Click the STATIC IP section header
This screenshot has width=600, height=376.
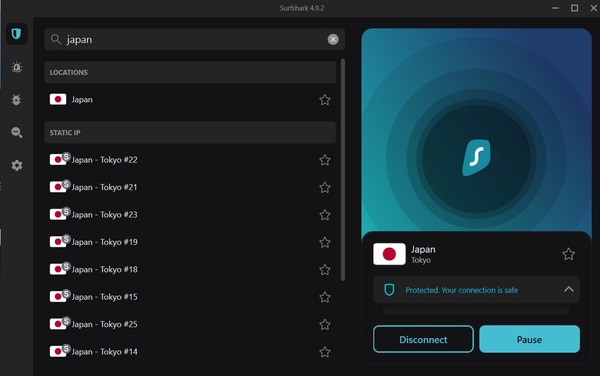pos(190,133)
